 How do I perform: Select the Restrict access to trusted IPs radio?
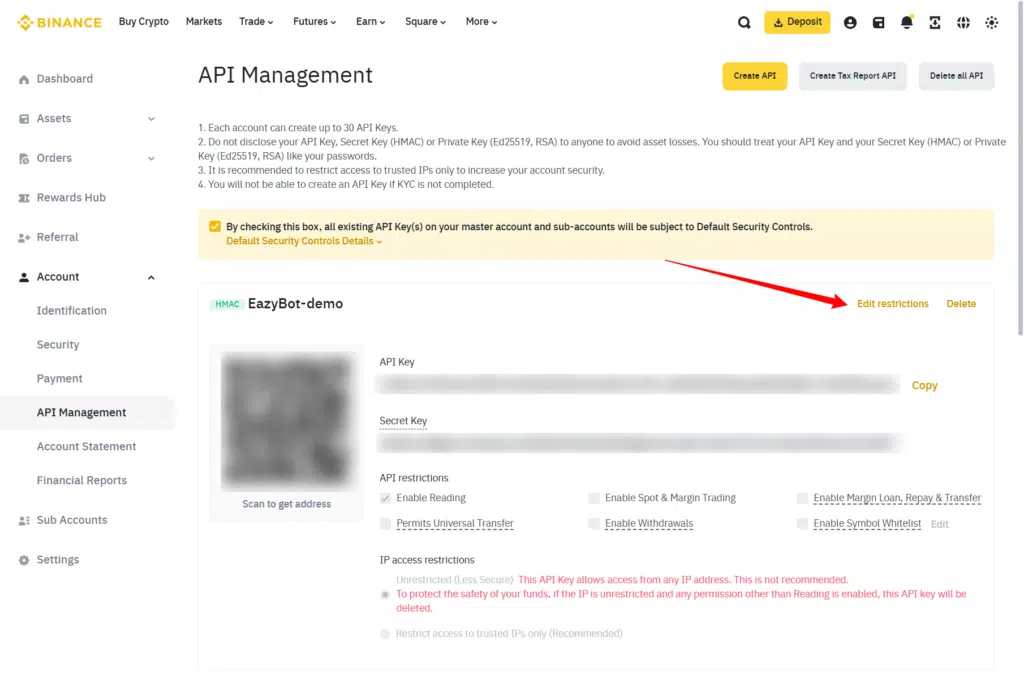click(x=385, y=633)
